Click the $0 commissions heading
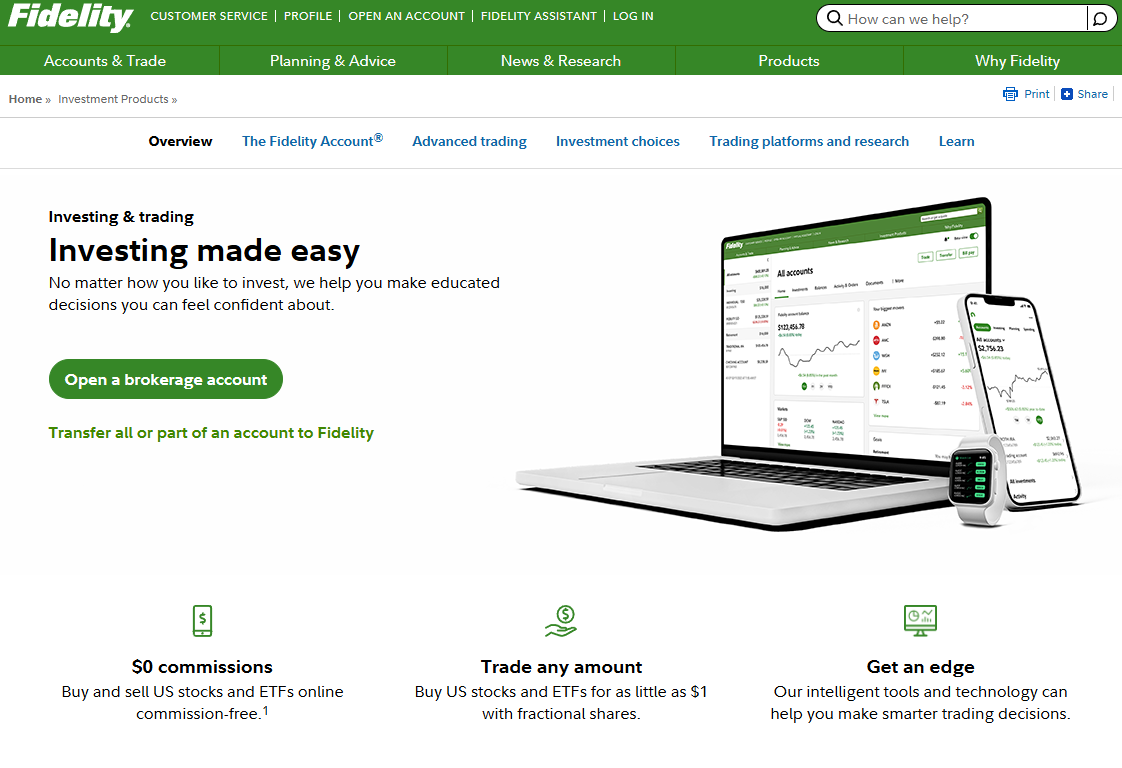The image size is (1122, 768). [x=202, y=666]
